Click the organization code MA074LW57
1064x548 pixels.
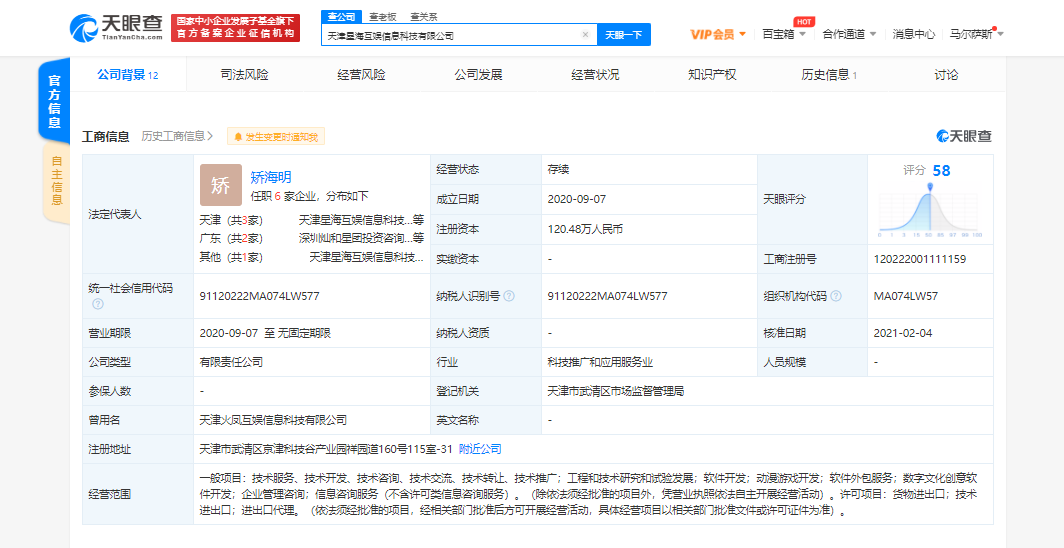(x=906, y=296)
